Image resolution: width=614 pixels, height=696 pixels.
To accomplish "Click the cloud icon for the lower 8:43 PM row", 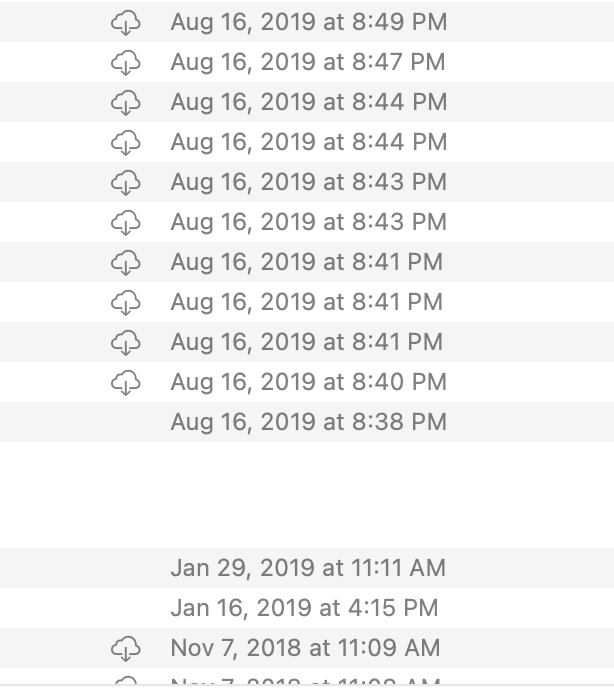I will 126,222.
